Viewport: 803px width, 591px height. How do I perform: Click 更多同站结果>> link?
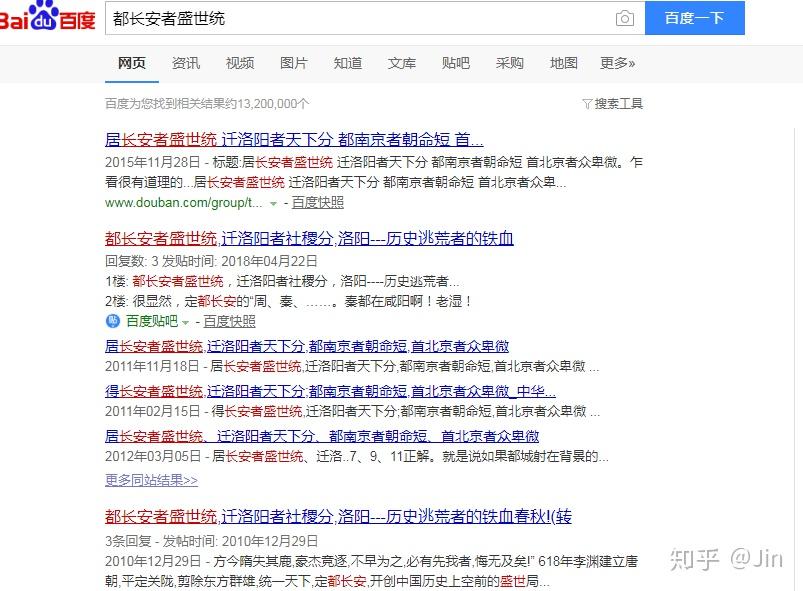click(x=152, y=480)
